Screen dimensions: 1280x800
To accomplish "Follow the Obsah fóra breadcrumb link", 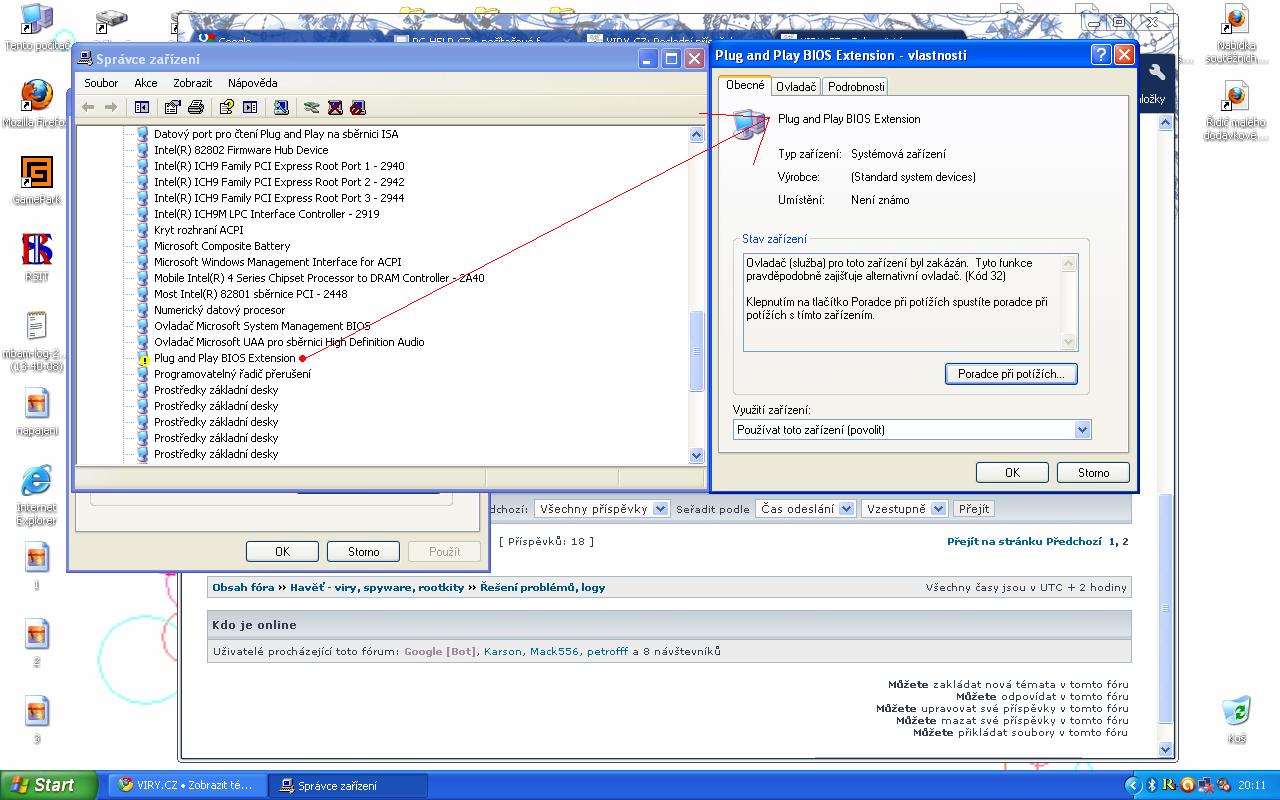I will (x=243, y=588).
